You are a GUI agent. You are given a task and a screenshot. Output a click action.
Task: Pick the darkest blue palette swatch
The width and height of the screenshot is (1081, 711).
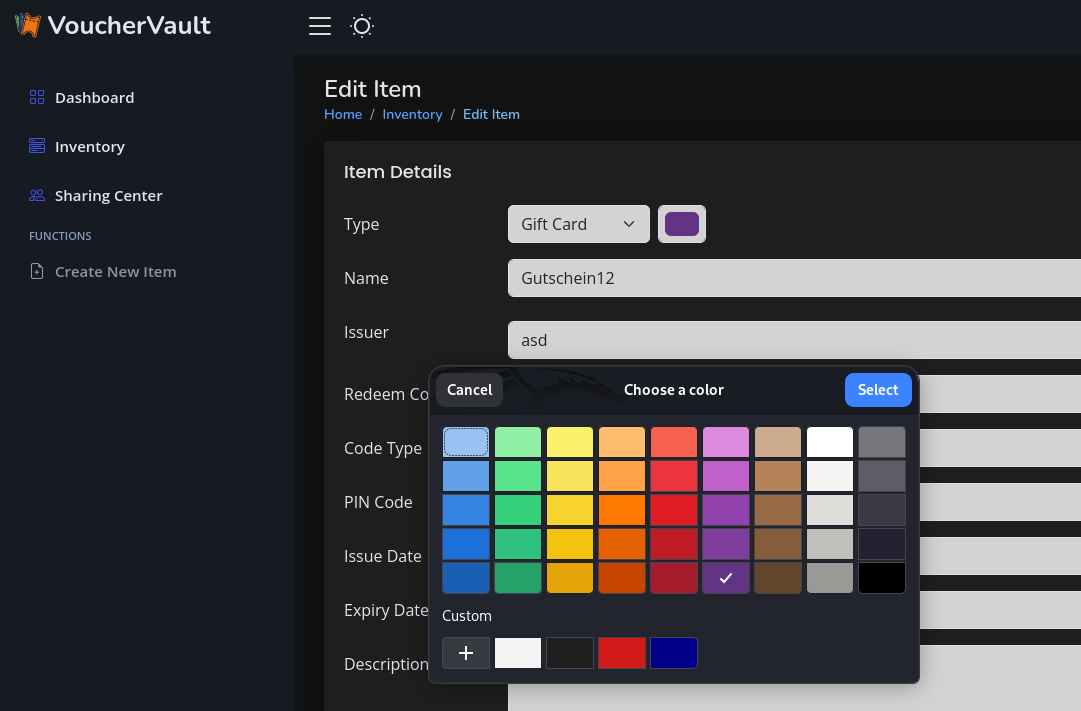466,578
